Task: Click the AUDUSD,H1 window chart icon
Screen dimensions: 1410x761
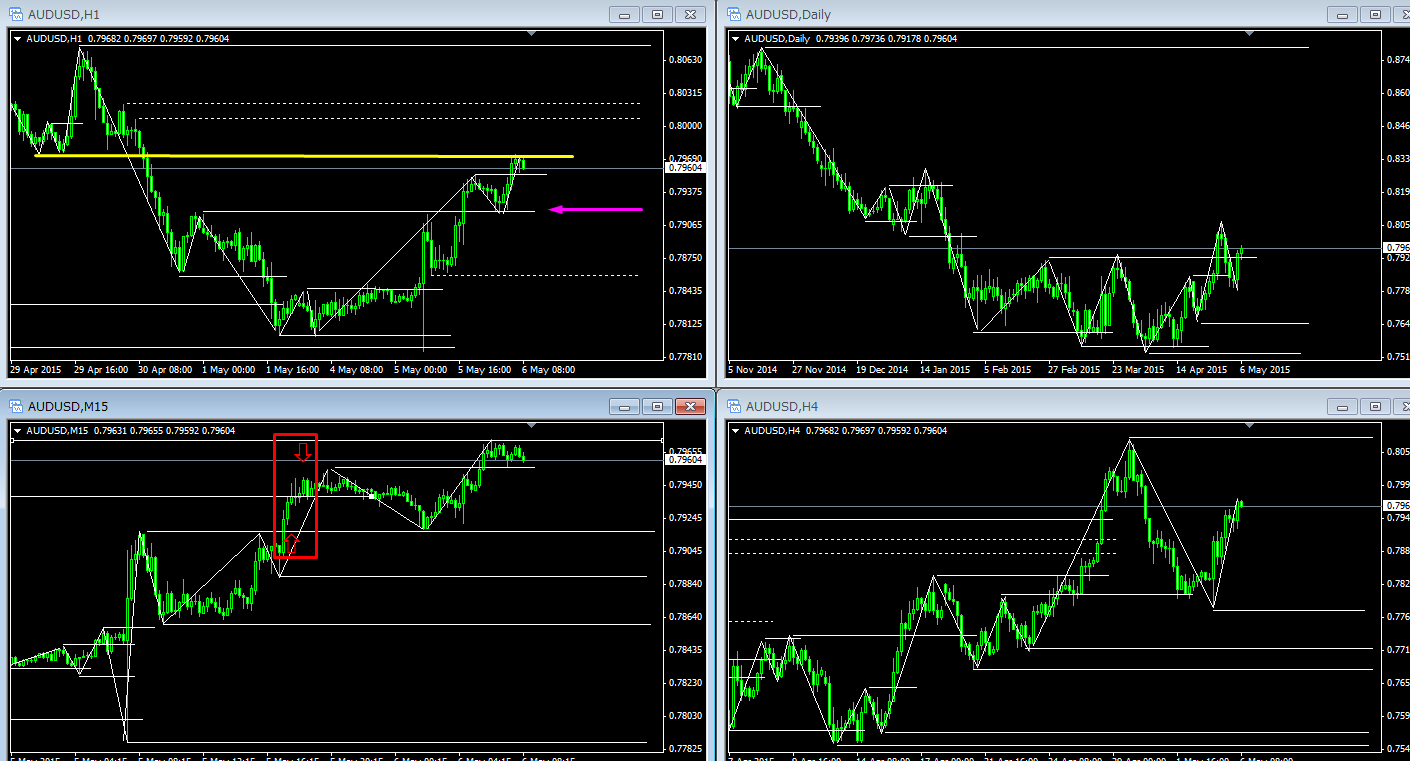Action: 16,14
